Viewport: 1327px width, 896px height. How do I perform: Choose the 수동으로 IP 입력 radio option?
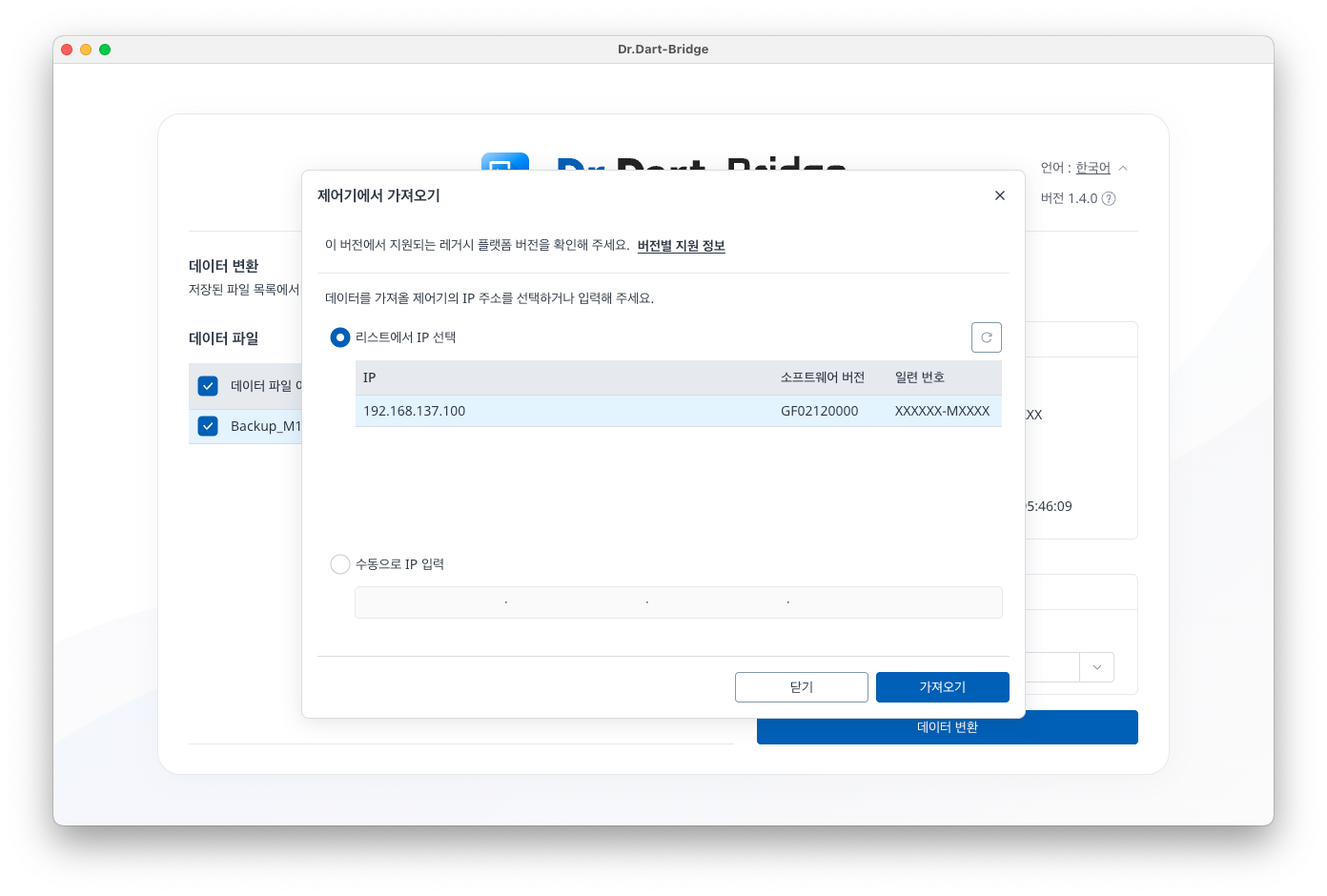[x=340, y=564]
